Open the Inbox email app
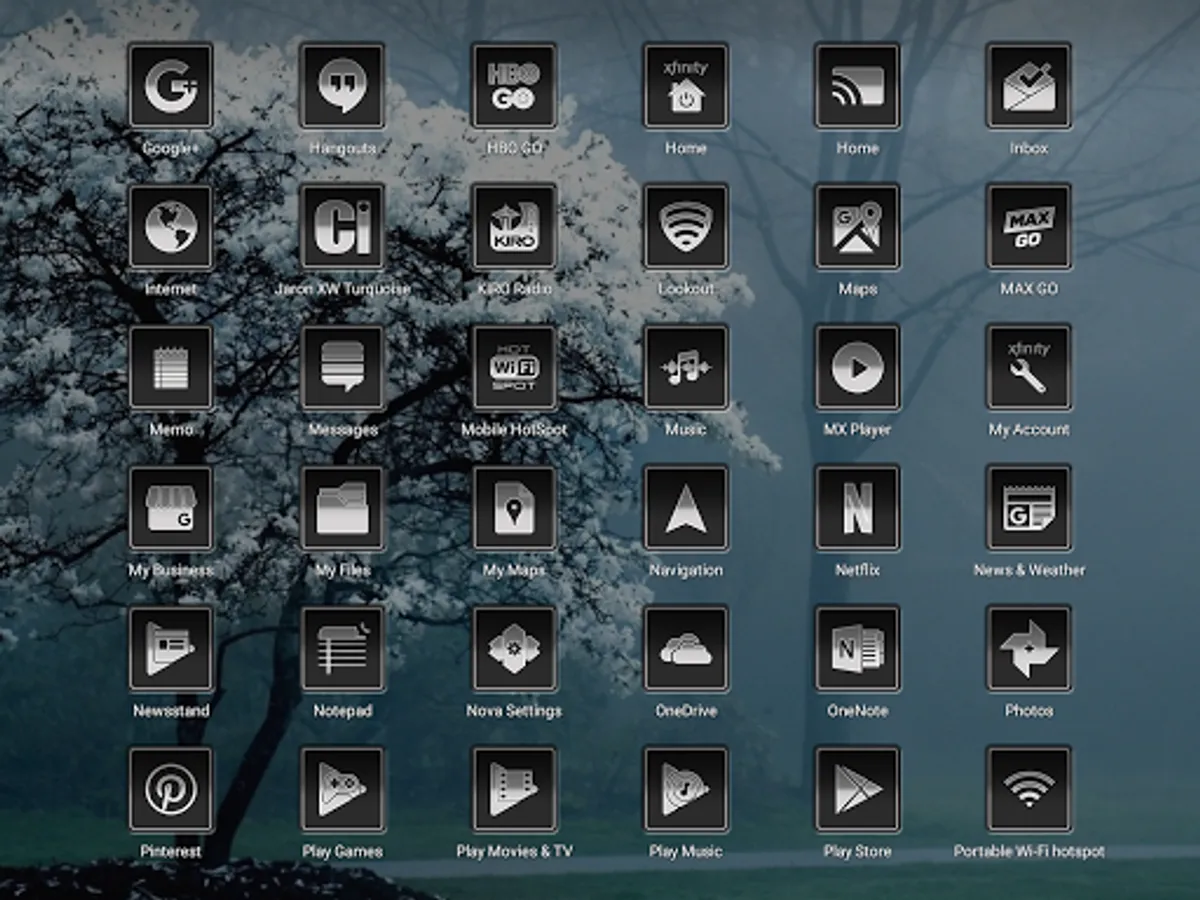 1029,87
